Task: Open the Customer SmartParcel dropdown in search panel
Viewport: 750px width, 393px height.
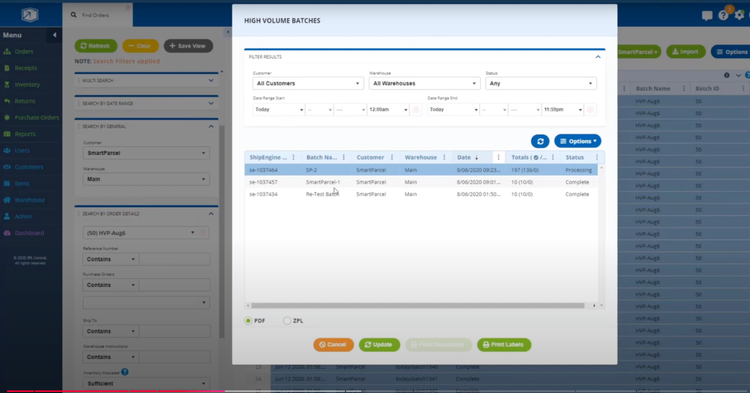Action: 146,153
